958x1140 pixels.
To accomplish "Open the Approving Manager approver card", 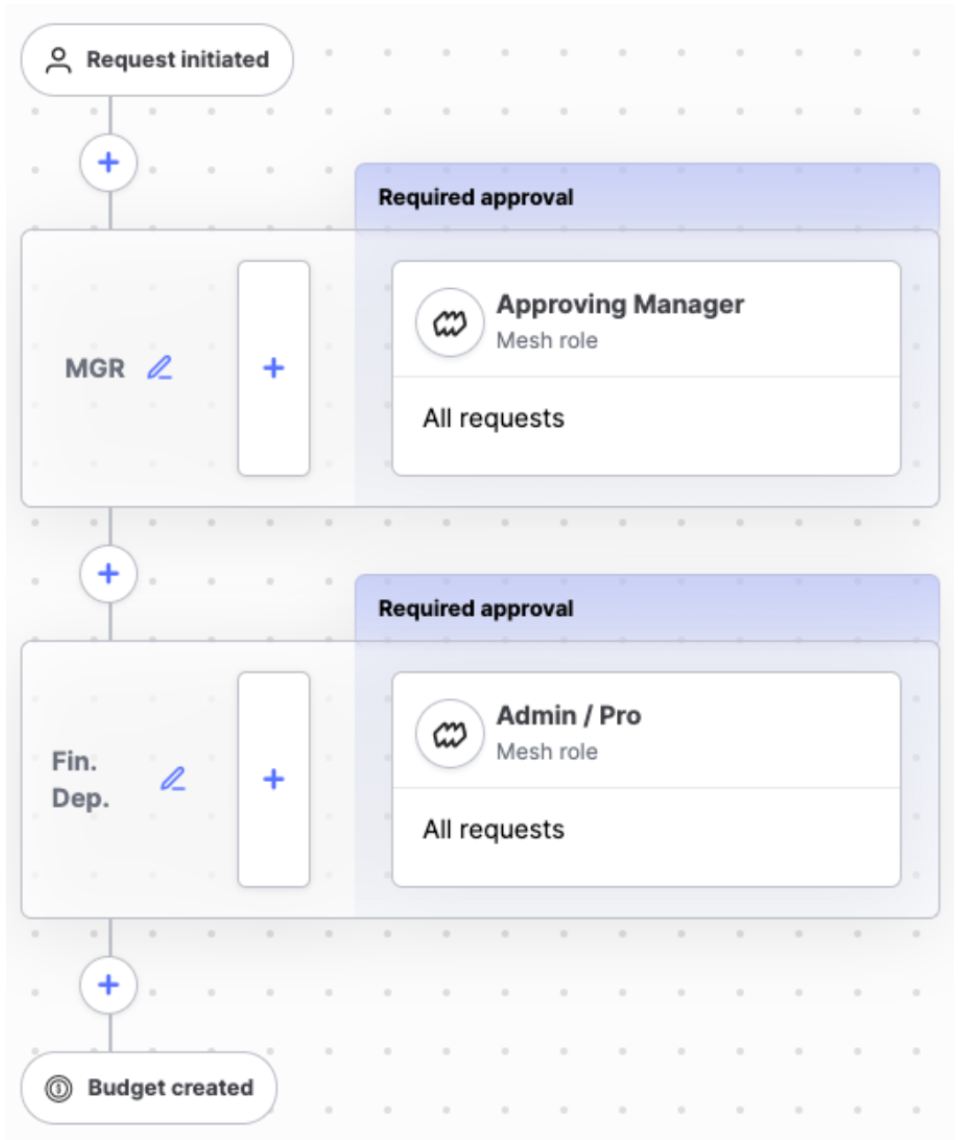I will [x=646, y=368].
